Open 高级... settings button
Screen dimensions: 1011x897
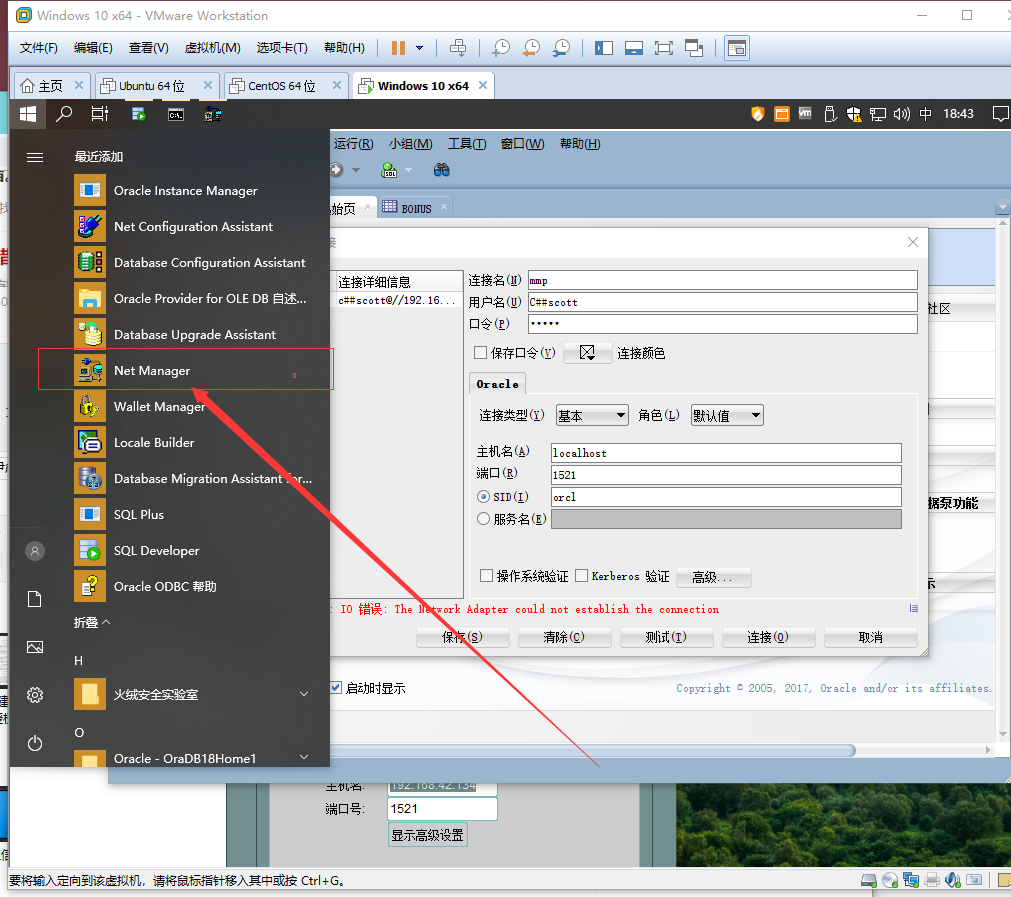713,577
